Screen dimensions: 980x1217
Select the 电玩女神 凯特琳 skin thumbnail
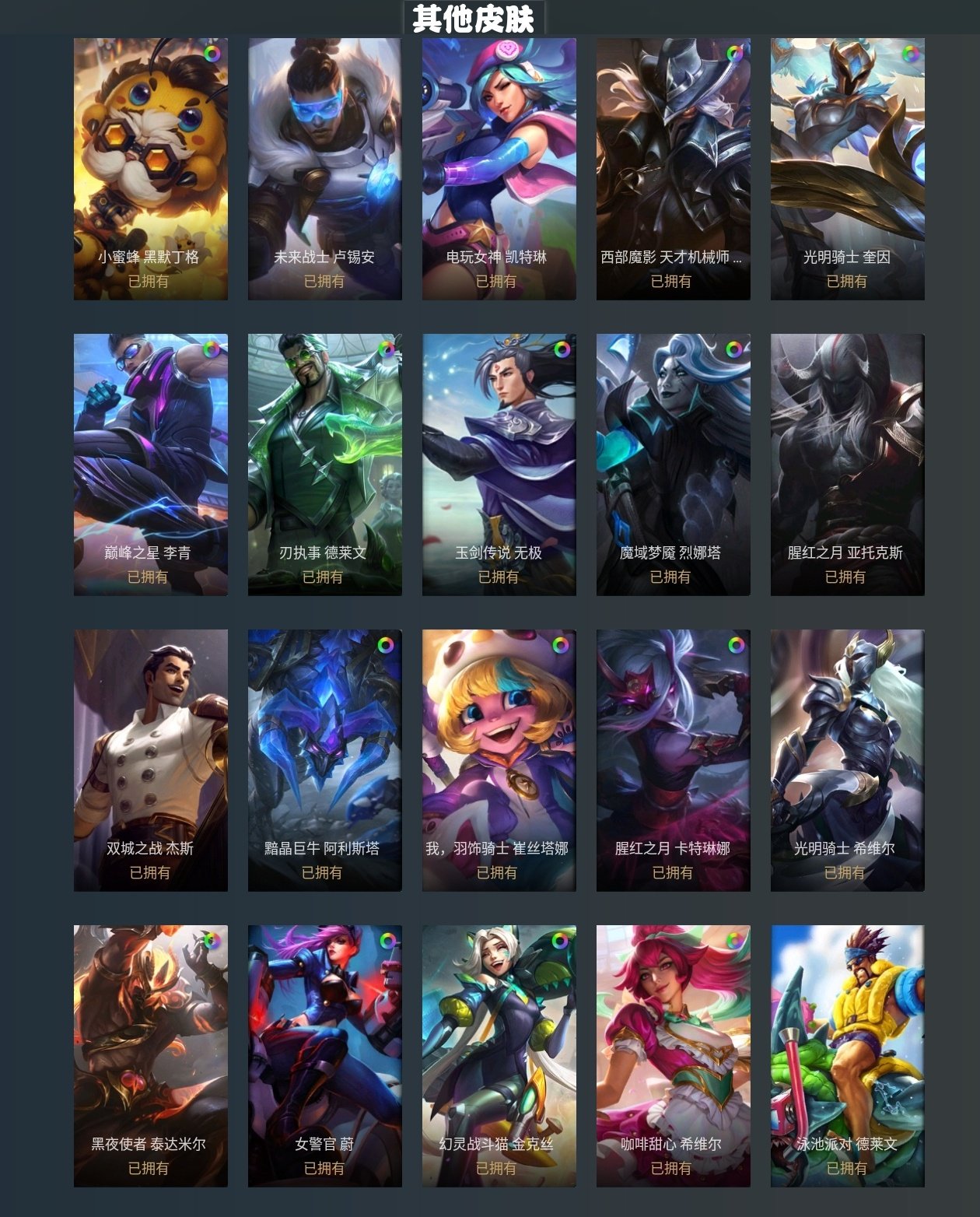pyautogui.click(x=499, y=169)
